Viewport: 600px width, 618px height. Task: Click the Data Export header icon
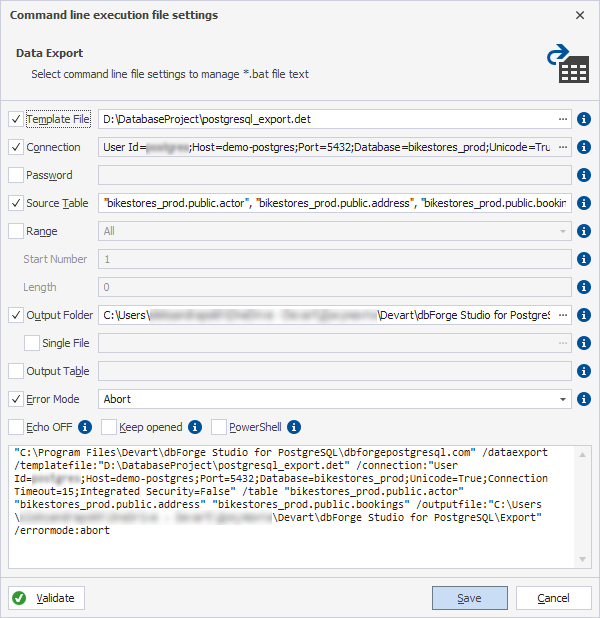click(568, 63)
